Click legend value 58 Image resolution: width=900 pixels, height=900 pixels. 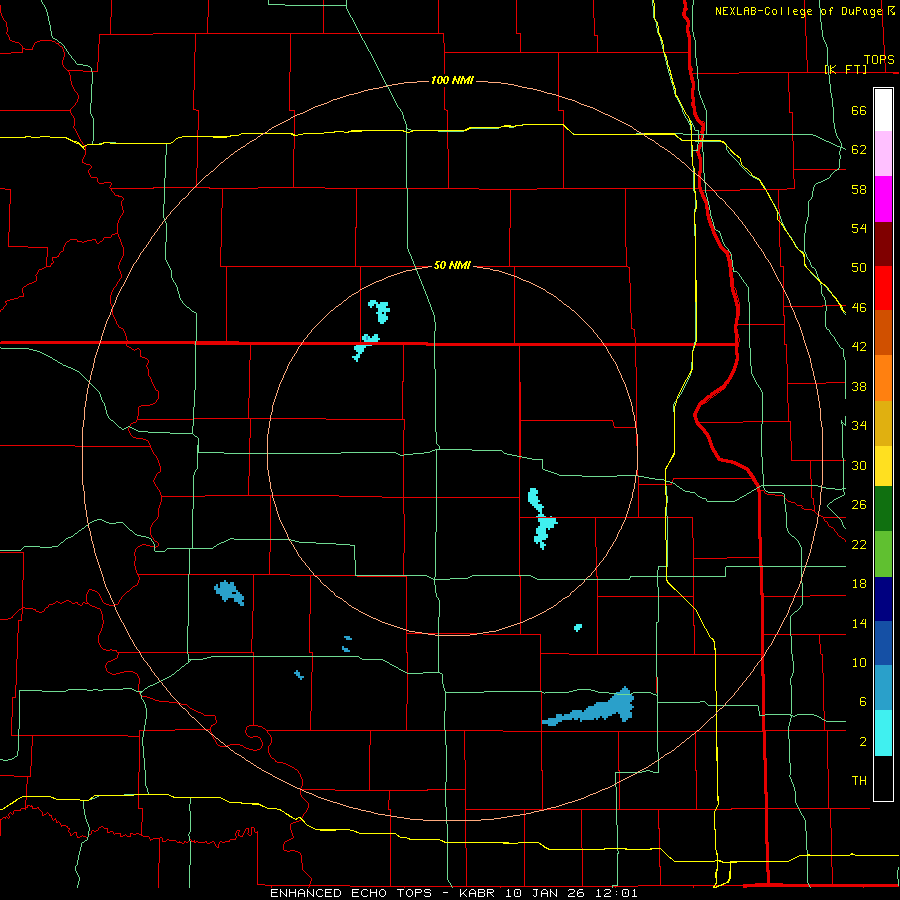[x=859, y=189]
